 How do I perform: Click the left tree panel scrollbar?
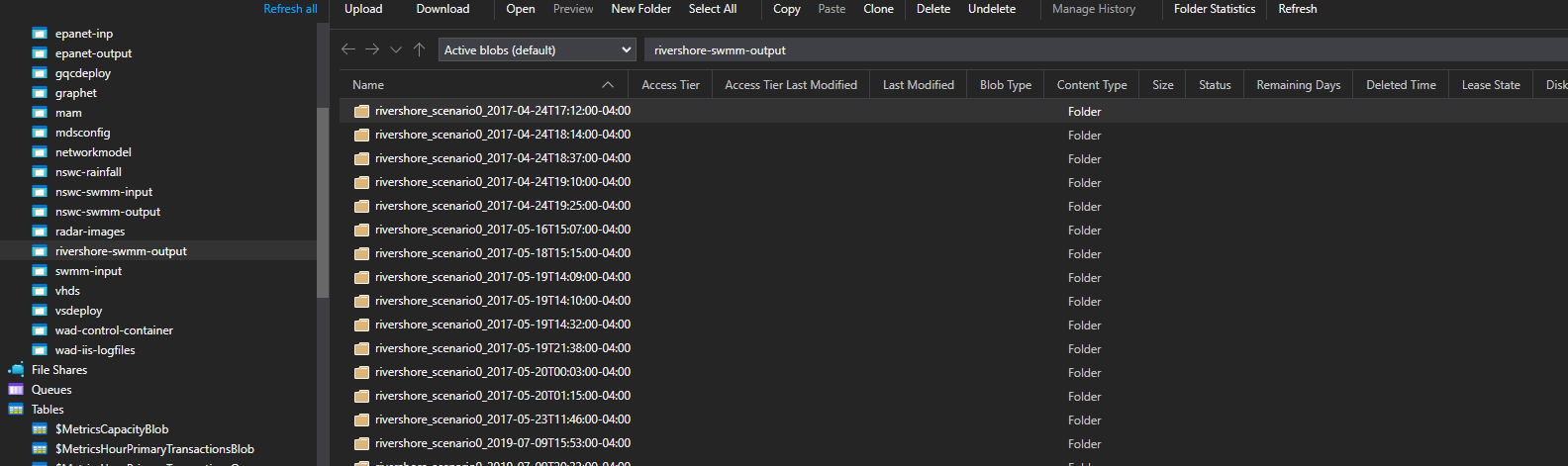pyautogui.click(x=323, y=203)
